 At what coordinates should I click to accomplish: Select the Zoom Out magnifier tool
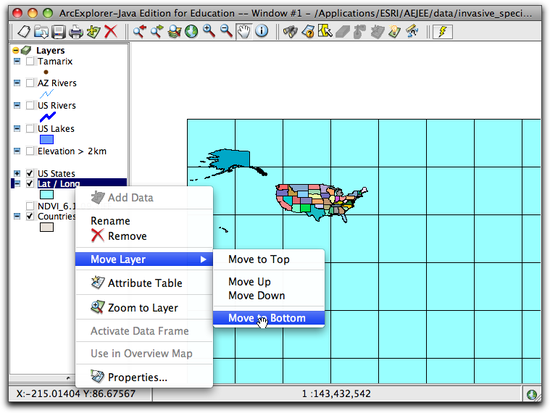pos(226,31)
